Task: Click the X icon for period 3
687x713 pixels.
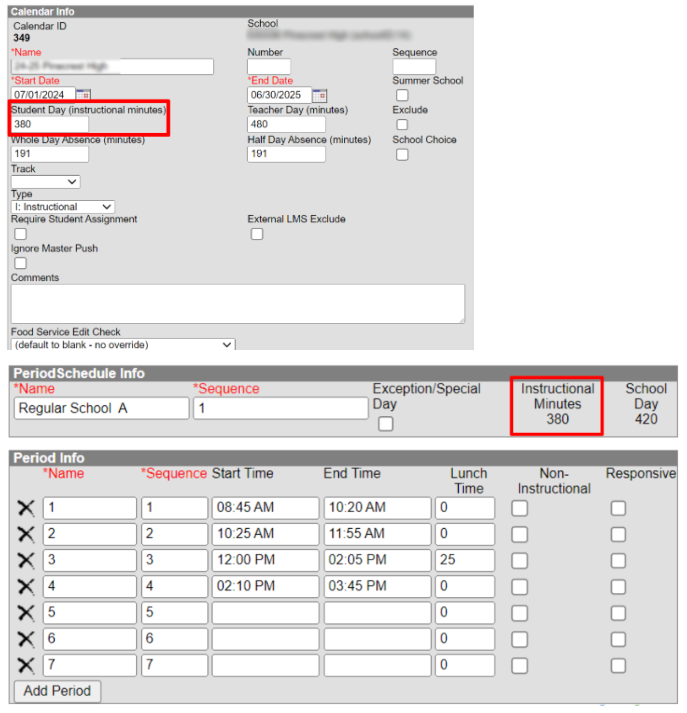Action: pyautogui.click(x=26, y=560)
